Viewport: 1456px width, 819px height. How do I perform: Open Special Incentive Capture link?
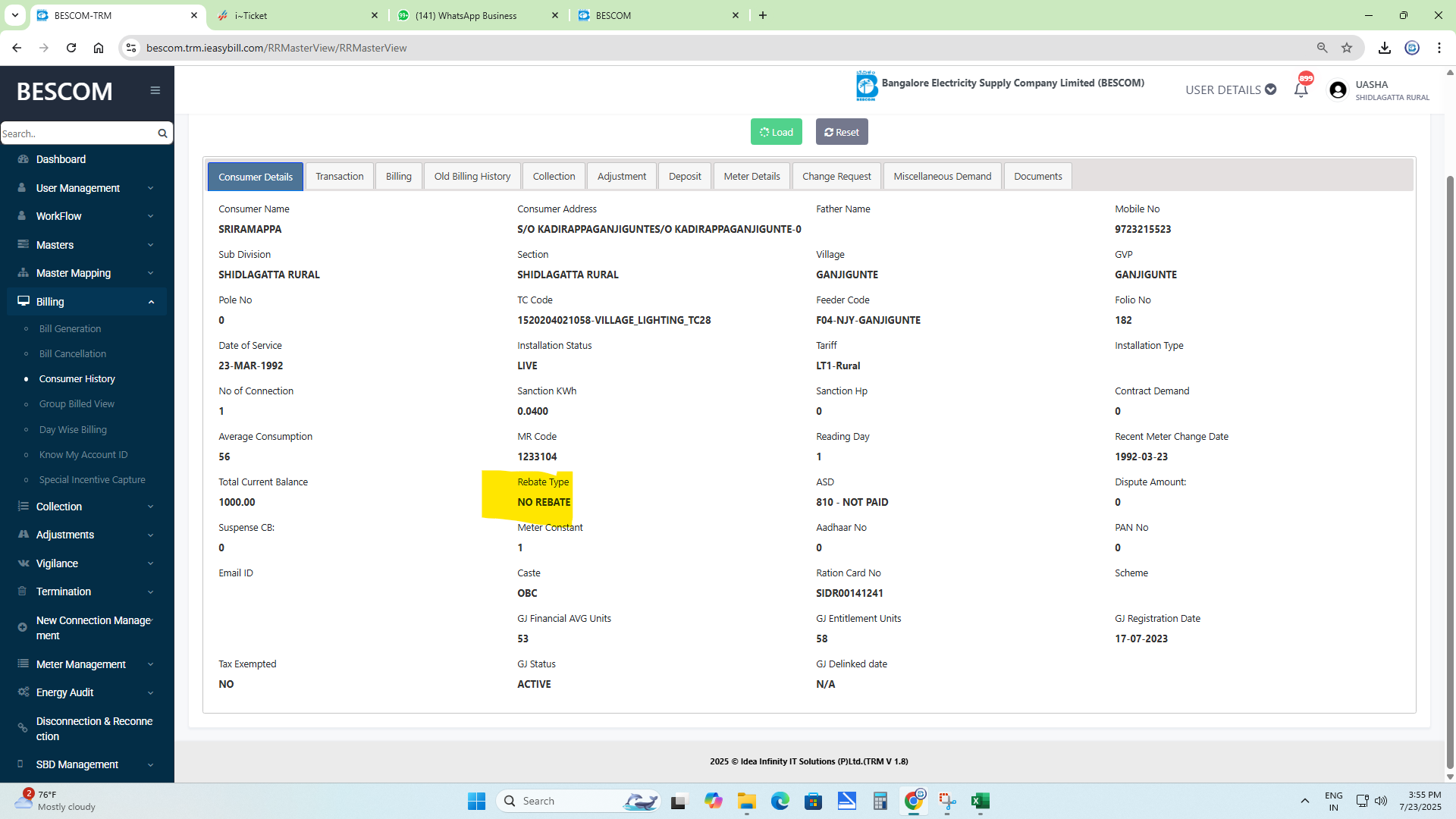[93, 479]
